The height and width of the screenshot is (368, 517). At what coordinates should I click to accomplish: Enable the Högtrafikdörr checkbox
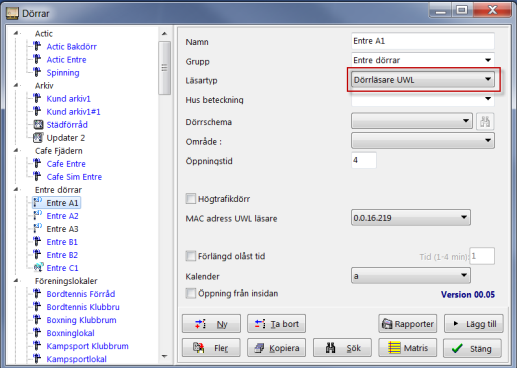click(190, 199)
